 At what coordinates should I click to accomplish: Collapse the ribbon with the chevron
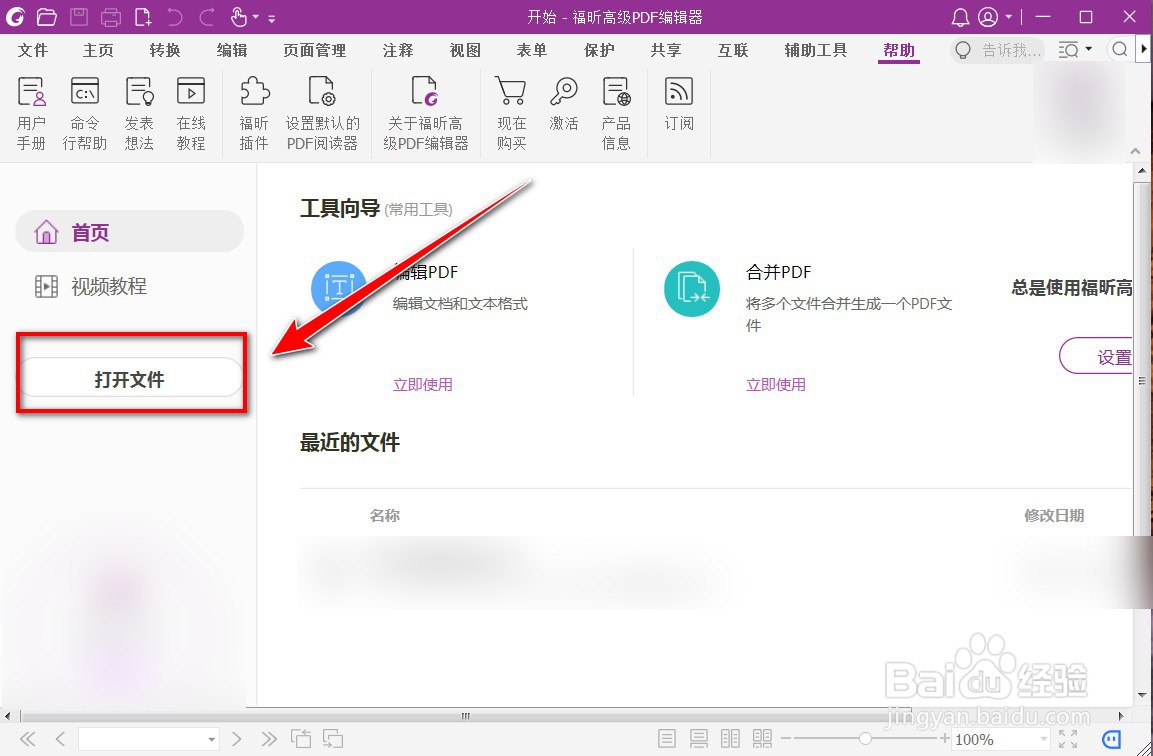[1135, 151]
